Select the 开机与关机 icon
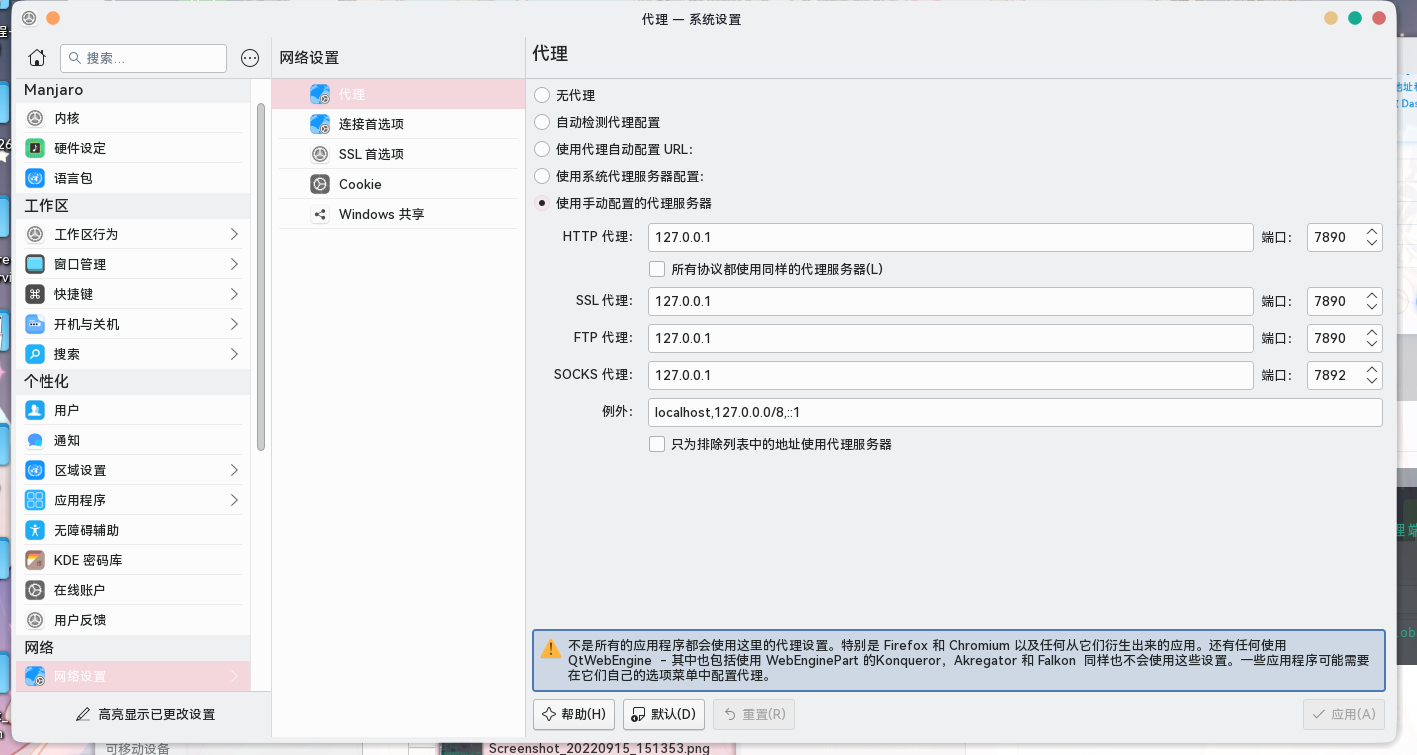 point(35,324)
